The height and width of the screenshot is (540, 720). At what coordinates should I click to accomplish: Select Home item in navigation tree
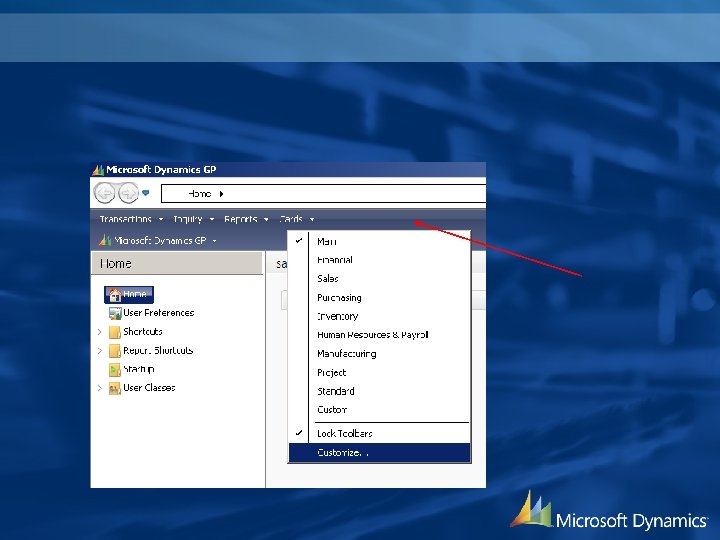click(x=129, y=294)
